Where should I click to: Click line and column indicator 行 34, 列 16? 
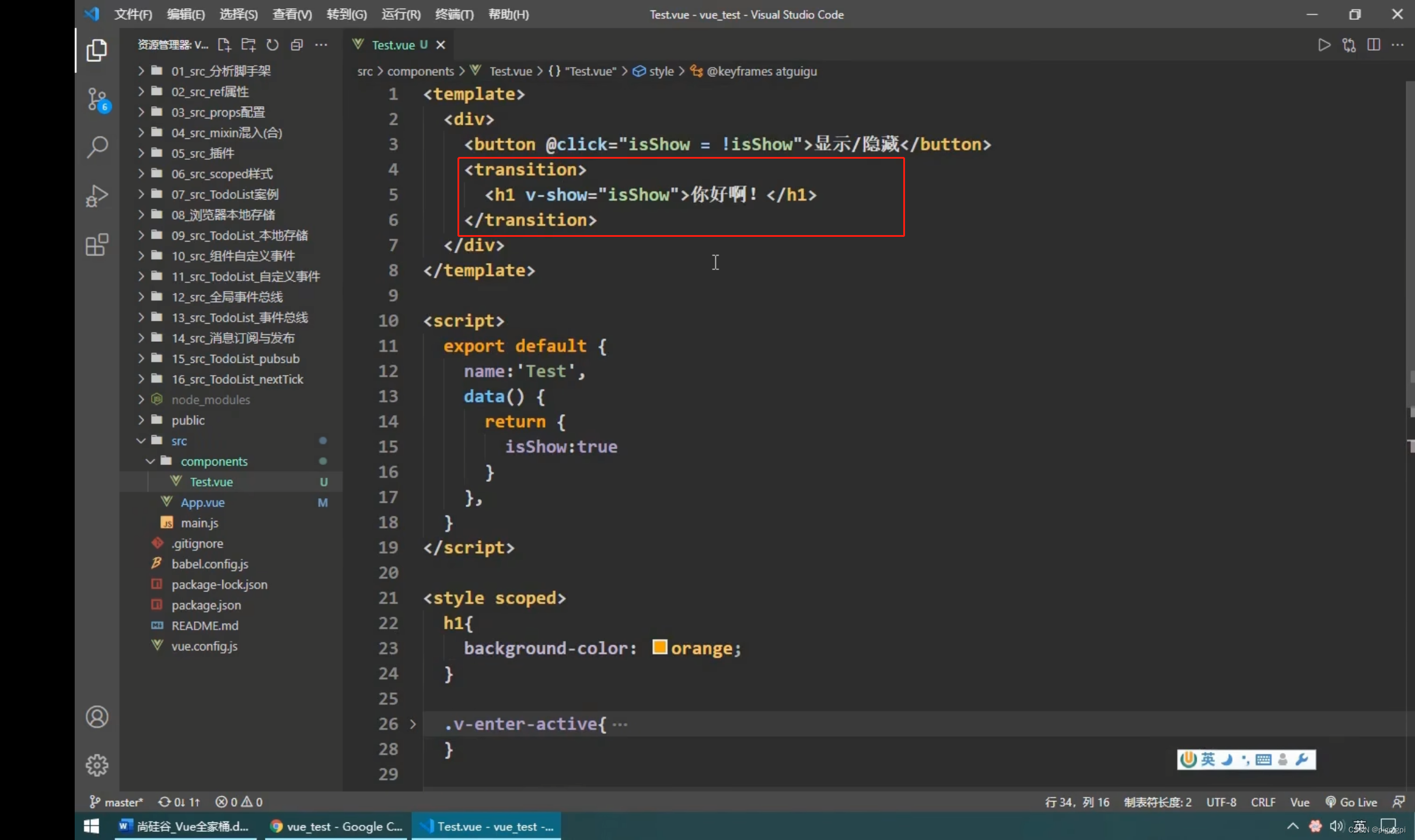1077,802
